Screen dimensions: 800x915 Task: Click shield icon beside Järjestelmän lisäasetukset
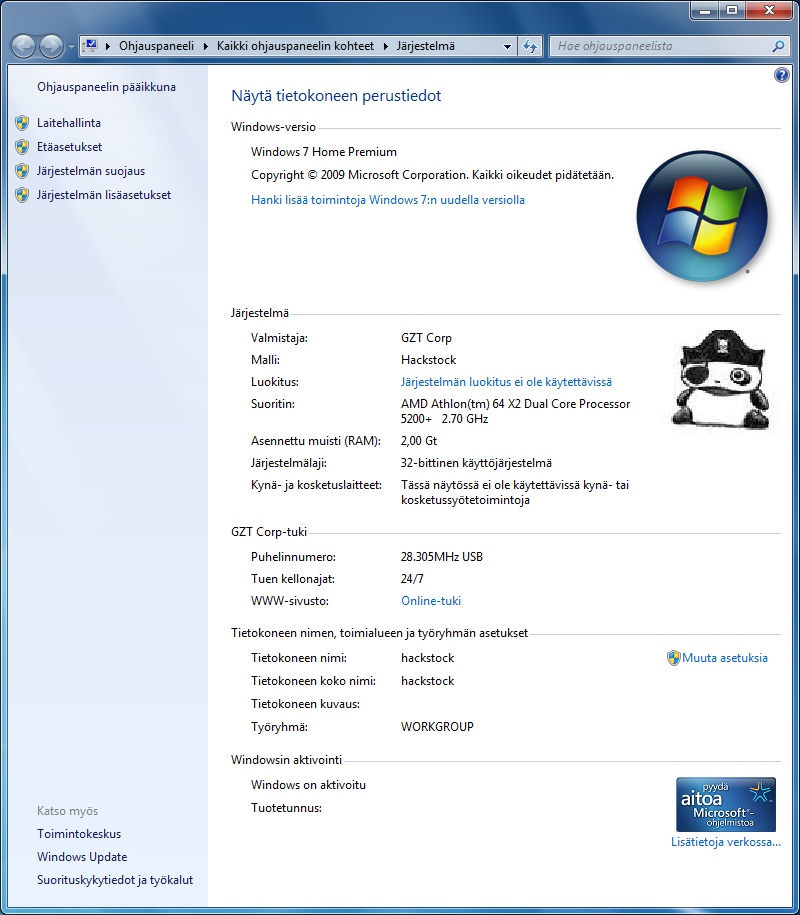pos(22,194)
